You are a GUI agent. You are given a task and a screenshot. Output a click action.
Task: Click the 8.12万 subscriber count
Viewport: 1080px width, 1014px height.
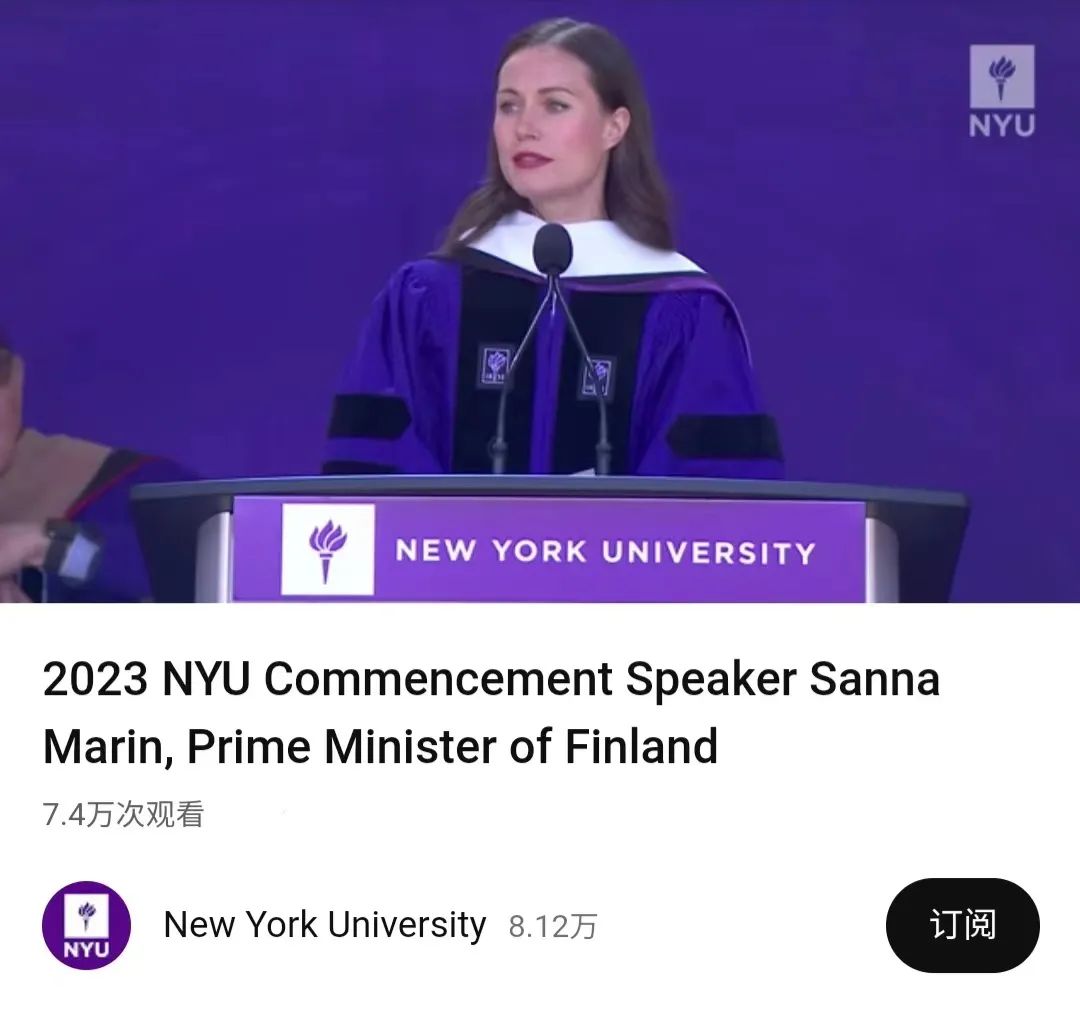click(552, 927)
